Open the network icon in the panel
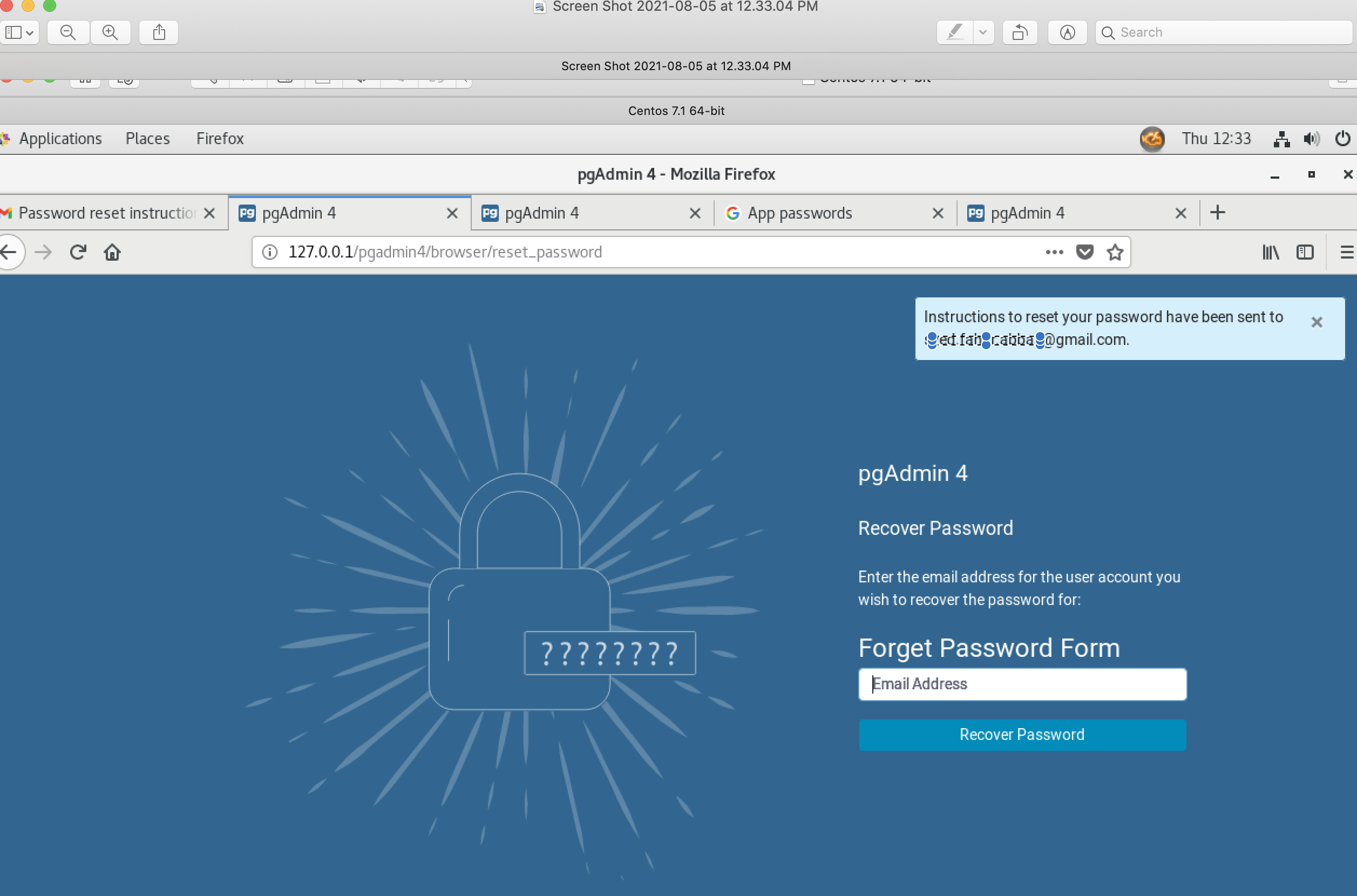Screen dimensions: 1357x896 (1281, 138)
